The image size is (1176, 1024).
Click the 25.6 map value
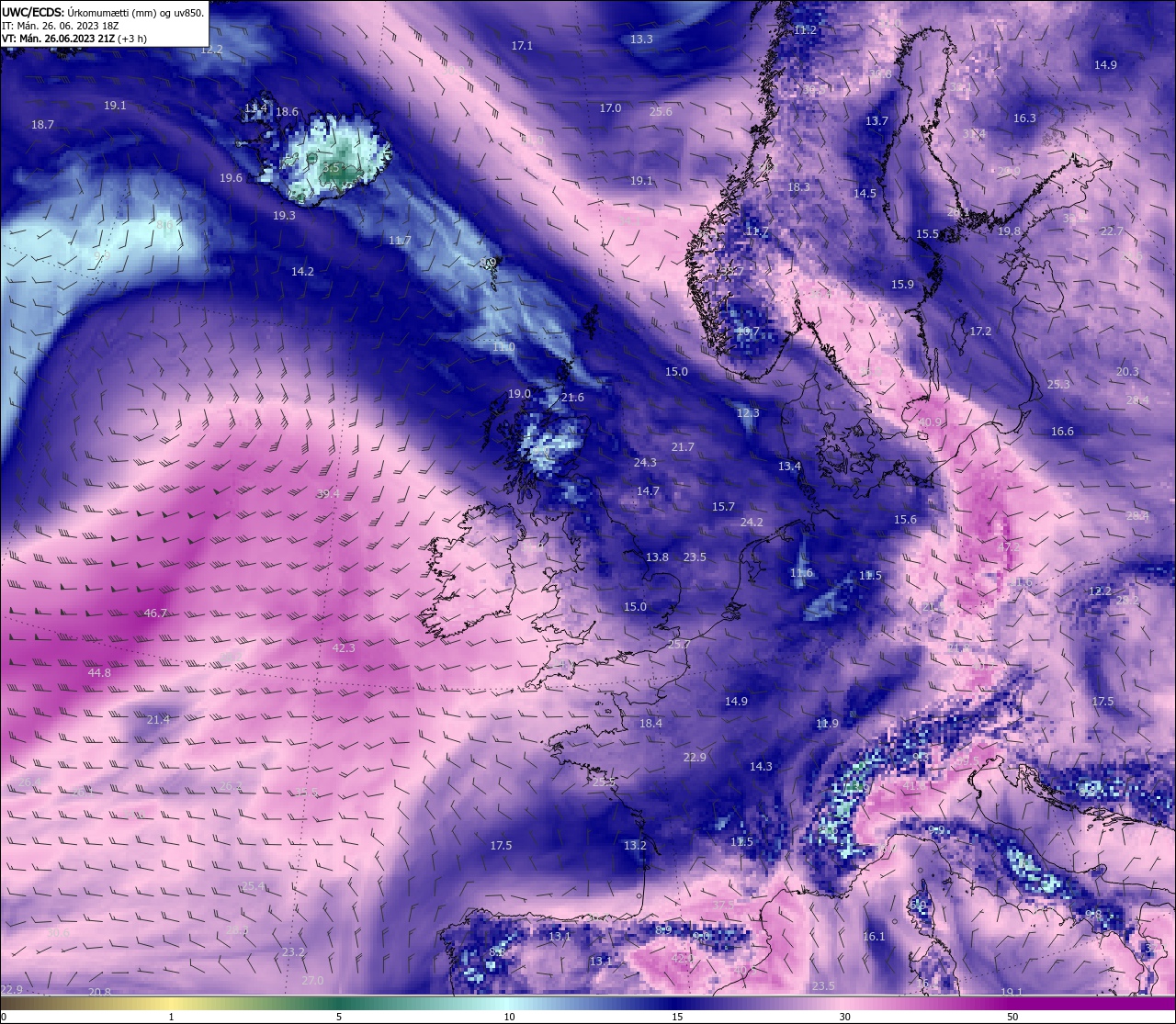pyautogui.click(x=661, y=112)
